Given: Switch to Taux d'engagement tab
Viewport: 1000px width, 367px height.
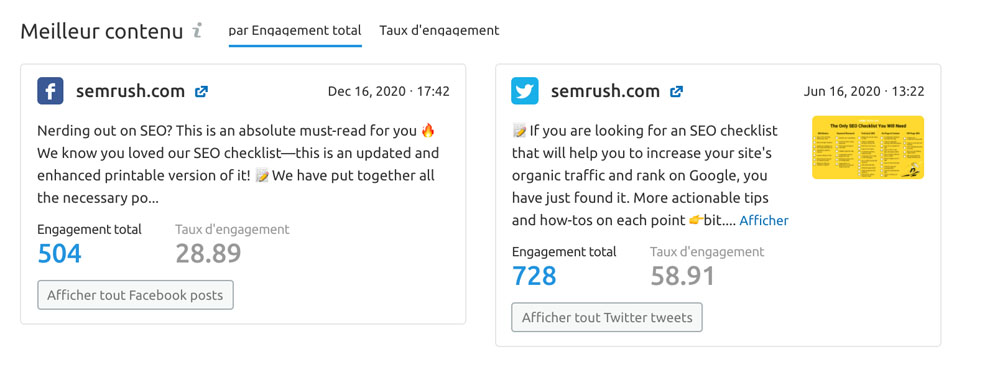Looking at the screenshot, I should pyautogui.click(x=439, y=30).
